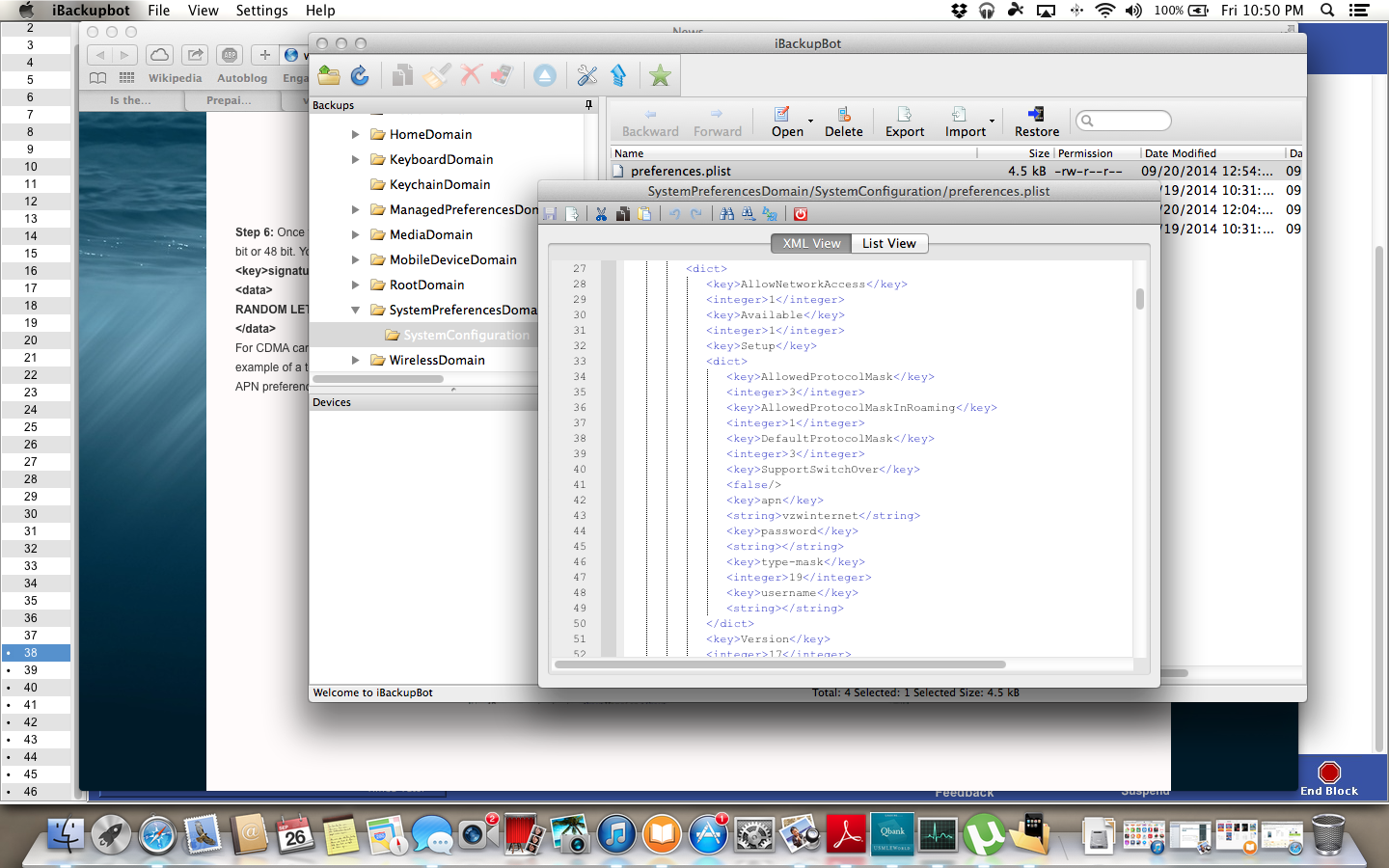Image resolution: width=1389 pixels, height=868 pixels.
Task: Click the Open button in file toolbar
Action: tap(786, 122)
